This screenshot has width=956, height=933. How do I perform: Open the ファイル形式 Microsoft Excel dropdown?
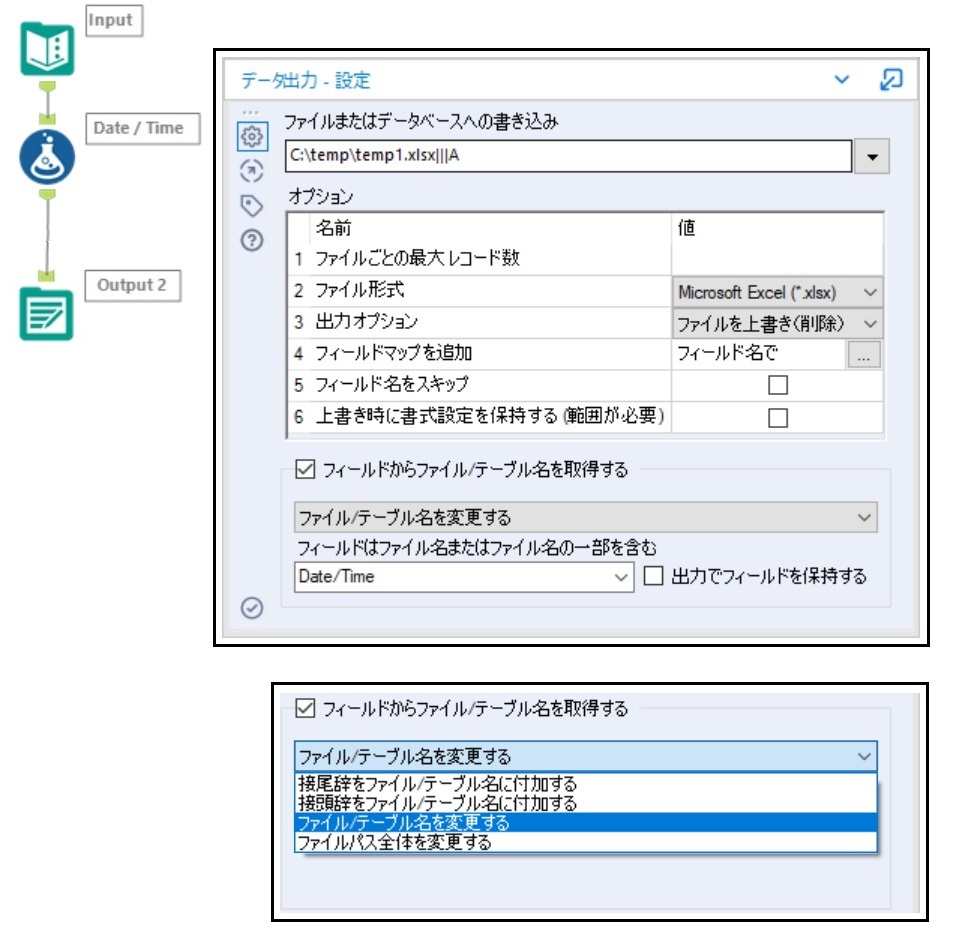(x=777, y=292)
